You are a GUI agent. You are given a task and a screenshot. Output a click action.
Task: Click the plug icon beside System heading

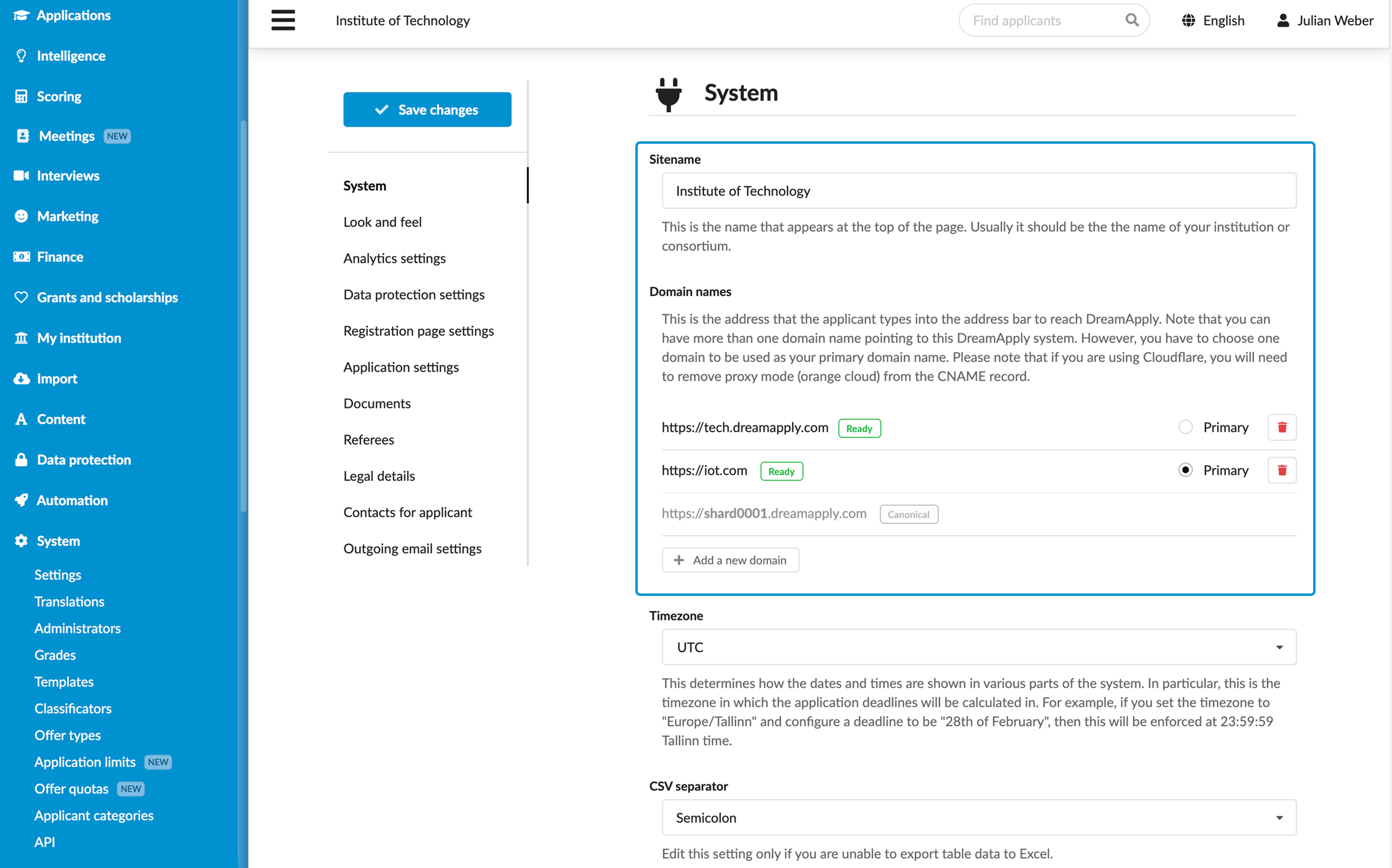[x=668, y=94]
